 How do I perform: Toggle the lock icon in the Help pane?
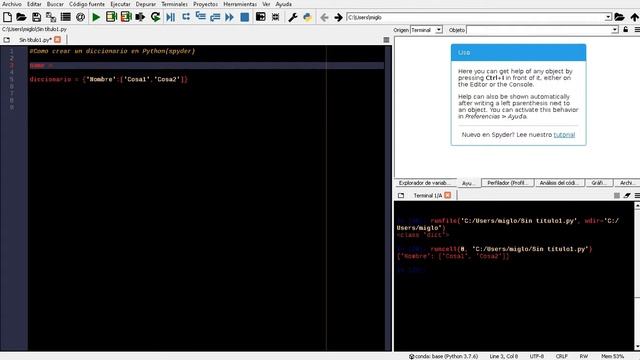point(625,29)
